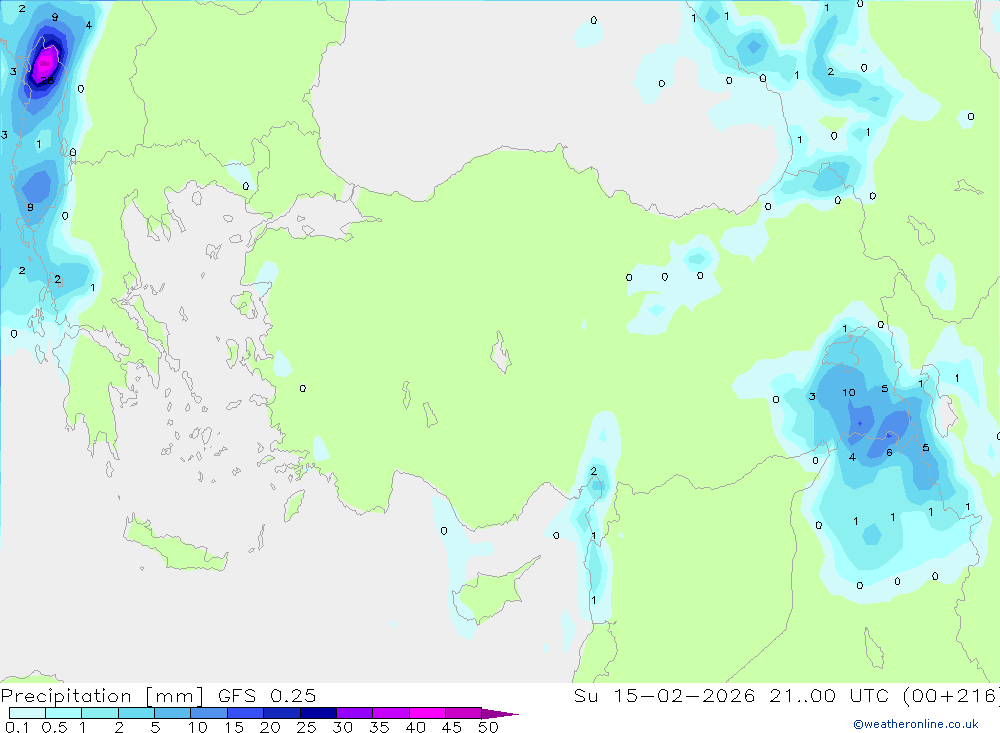
Task: Click the island of Cyprus on the map
Action: coord(491,595)
